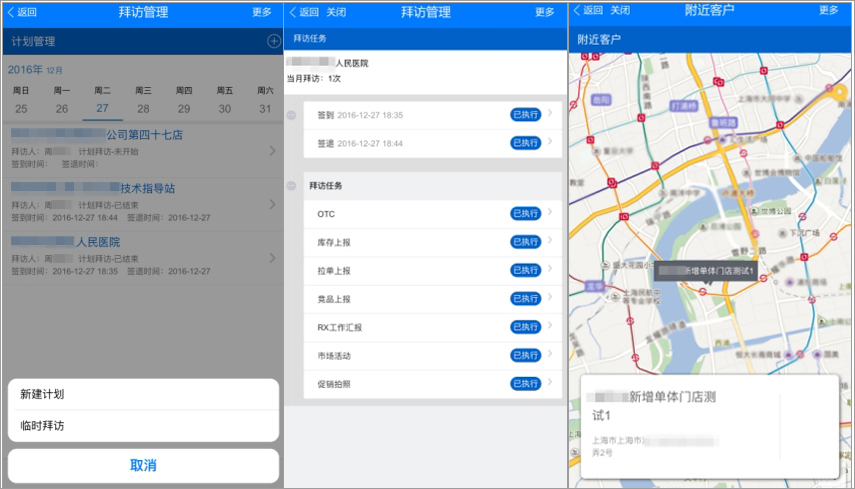Open the 竞品上报 task row chevron
The image size is (855, 489).
coord(550,297)
